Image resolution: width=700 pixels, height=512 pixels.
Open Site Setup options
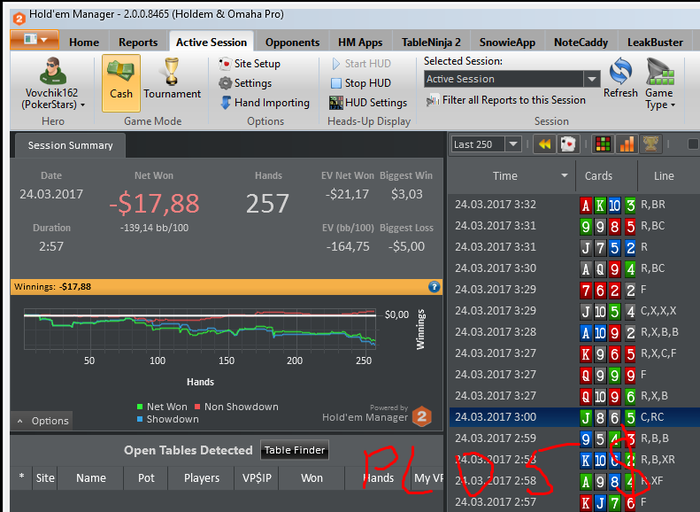250,64
